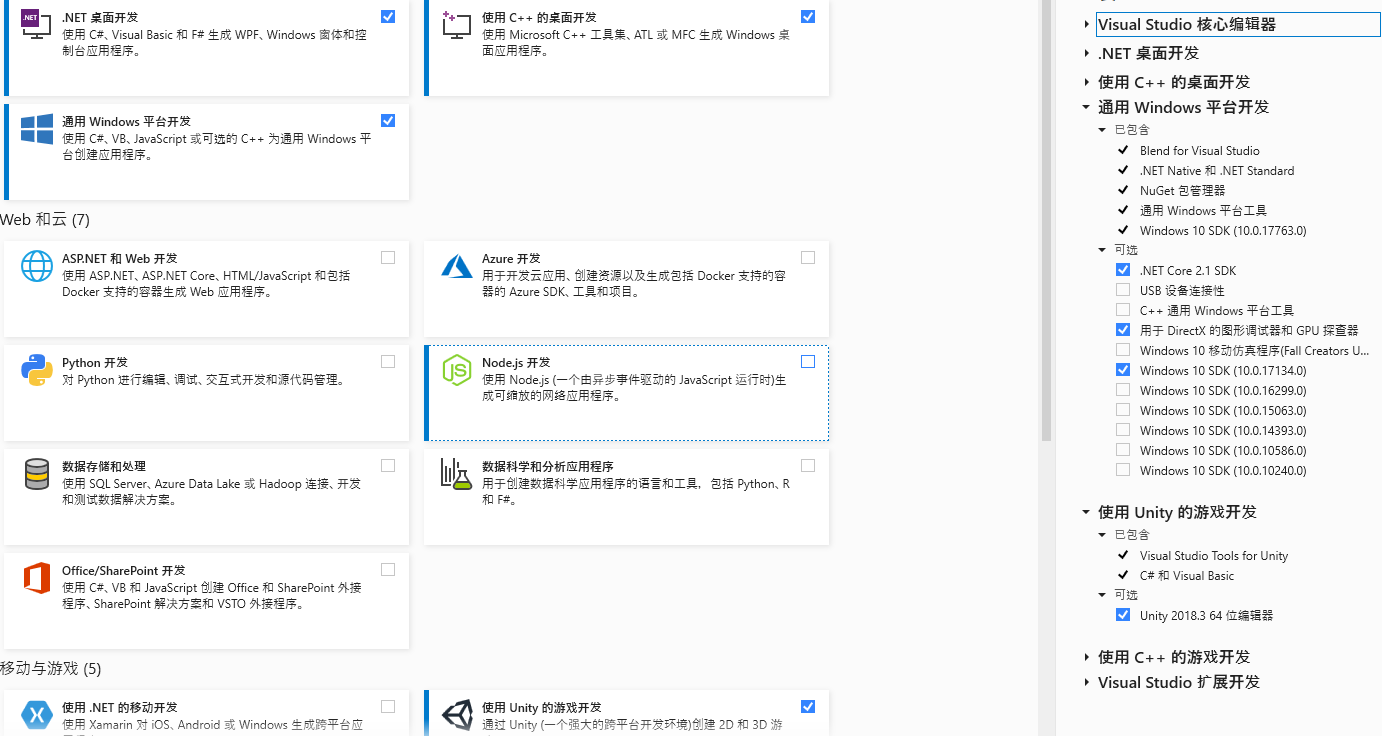This screenshot has width=1382, height=736.
Task: Check Windows 10 SDK (10.0.10240.0)
Action: coord(1123,470)
